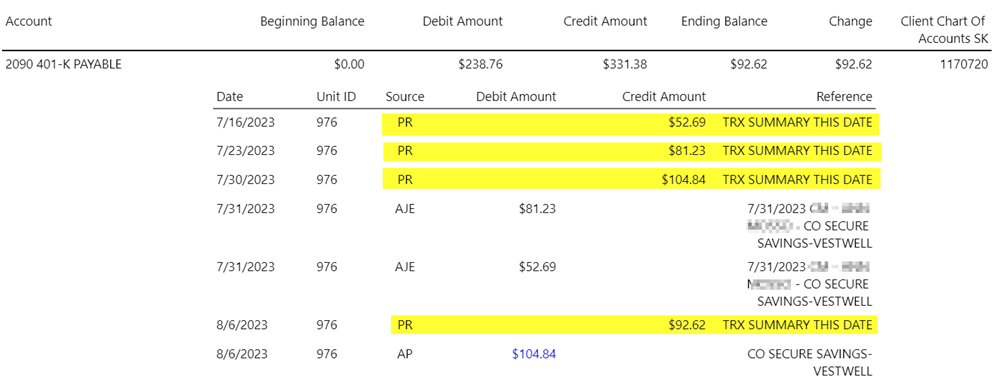Select the $81.23 AJE debit entry

tap(537, 208)
